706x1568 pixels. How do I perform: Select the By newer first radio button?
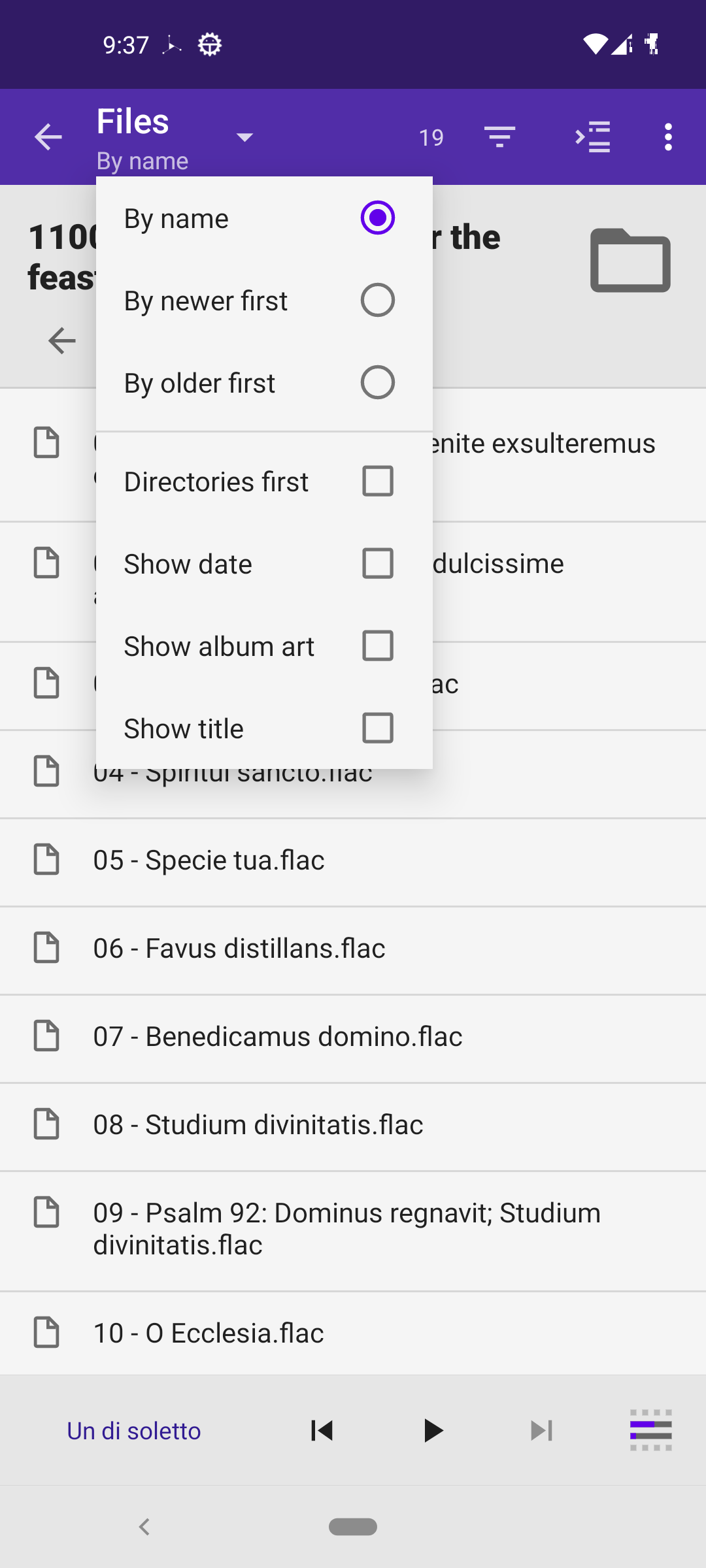[x=377, y=301]
